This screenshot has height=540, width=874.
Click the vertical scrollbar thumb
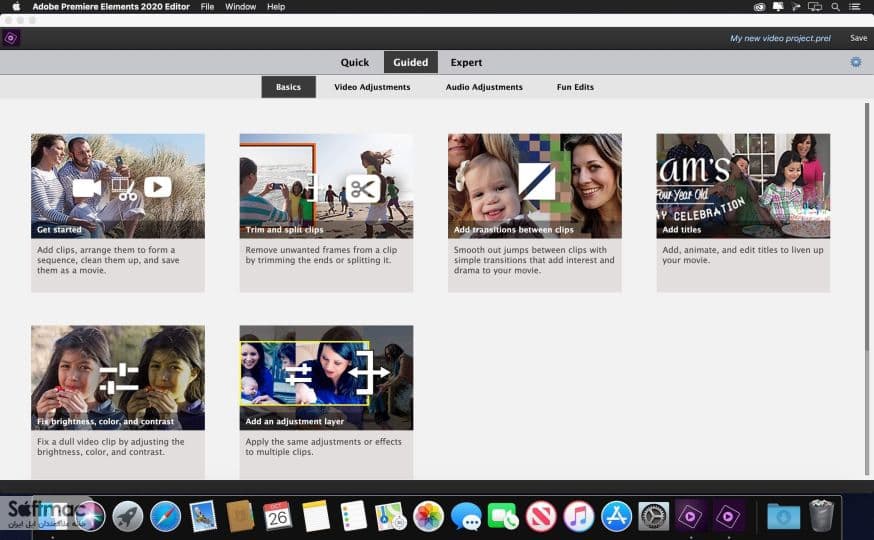tap(867, 226)
